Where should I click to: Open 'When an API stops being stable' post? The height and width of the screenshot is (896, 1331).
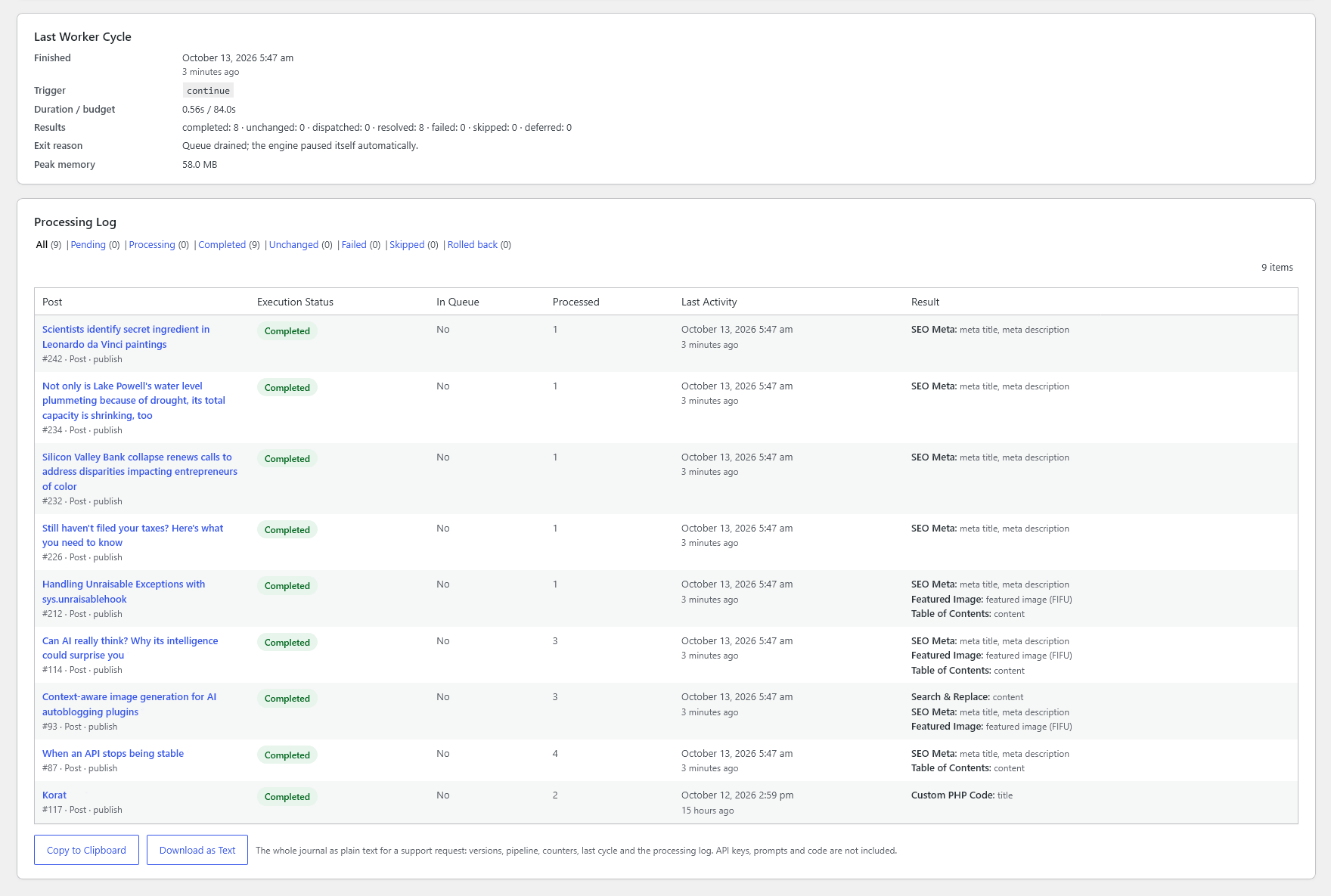pos(113,754)
